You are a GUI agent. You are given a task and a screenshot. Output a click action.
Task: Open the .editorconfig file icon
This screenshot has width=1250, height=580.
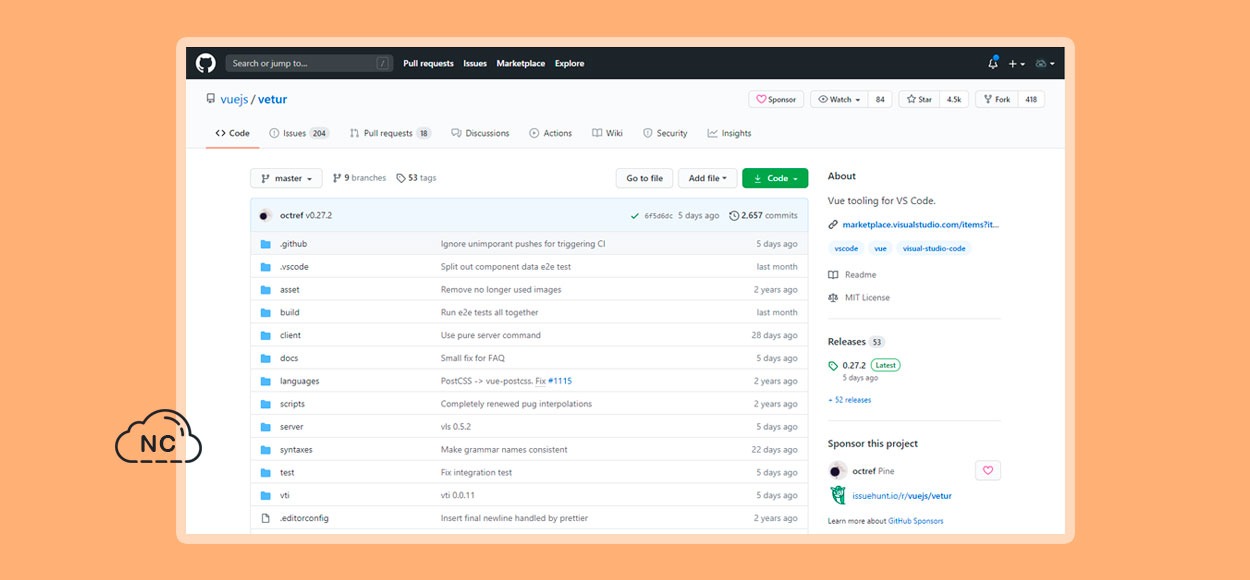pyautogui.click(x=266, y=518)
